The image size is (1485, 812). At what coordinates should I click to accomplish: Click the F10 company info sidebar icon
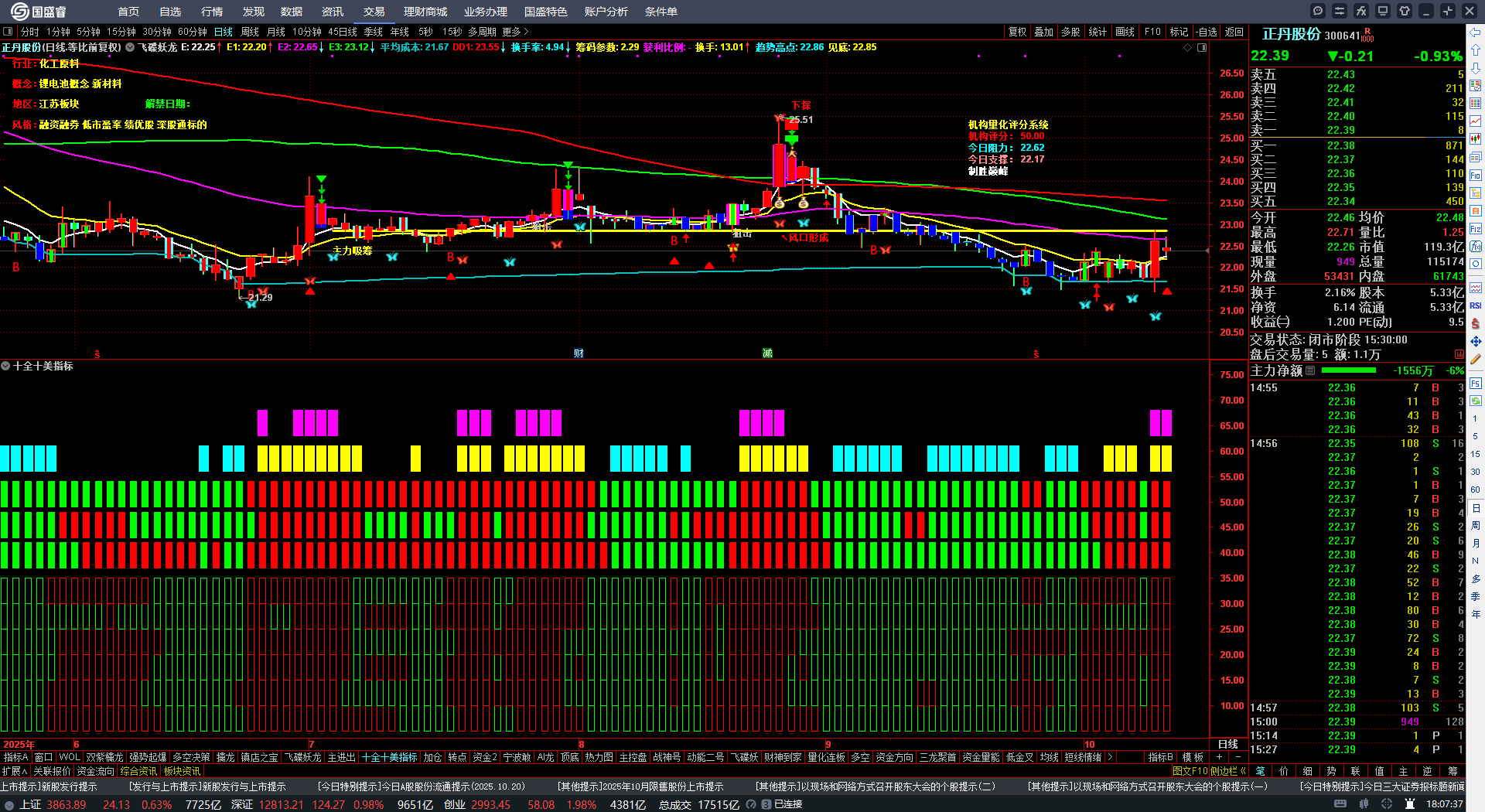click(1476, 176)
